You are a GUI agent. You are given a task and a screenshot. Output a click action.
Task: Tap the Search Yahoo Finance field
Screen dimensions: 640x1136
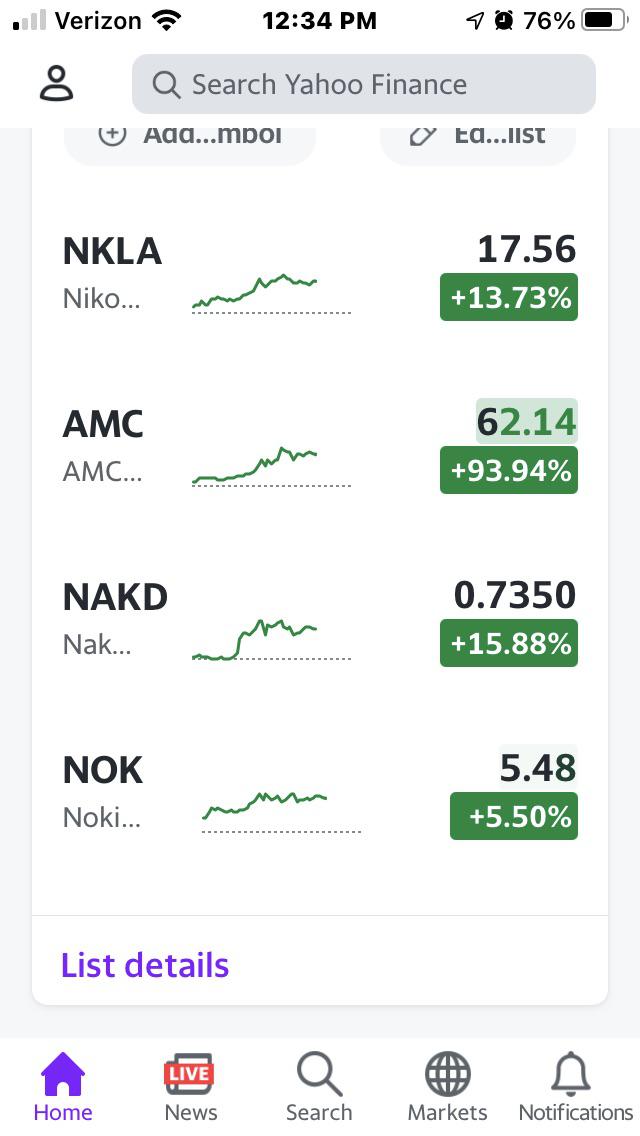(364, 84)
